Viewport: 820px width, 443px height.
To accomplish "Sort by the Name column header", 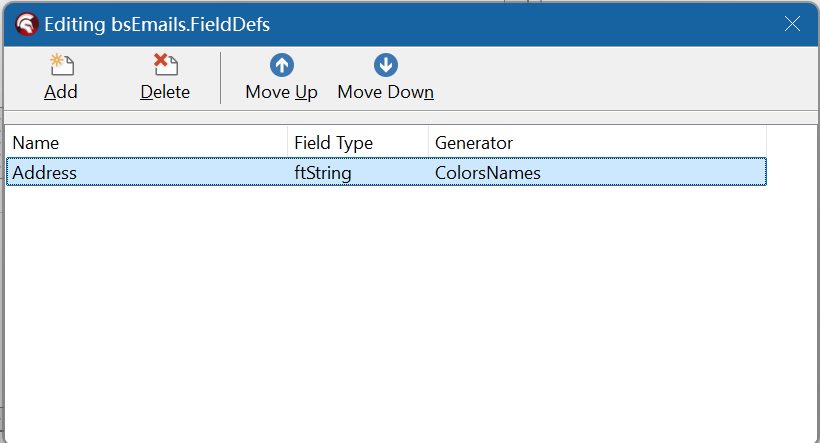I will (146, 143).
